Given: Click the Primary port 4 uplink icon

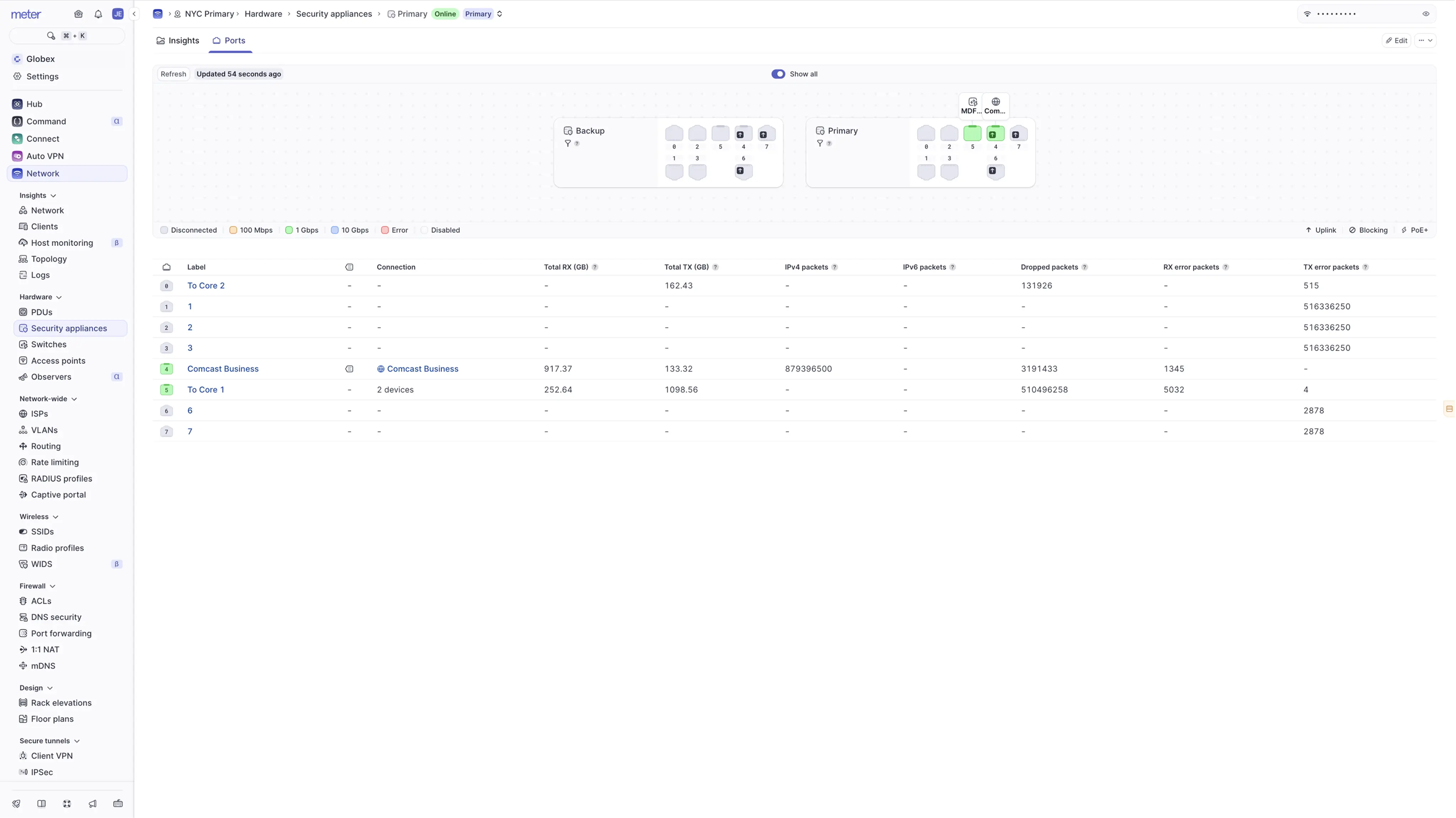Looking at the screenshot, I should click(x=992, y=134).
